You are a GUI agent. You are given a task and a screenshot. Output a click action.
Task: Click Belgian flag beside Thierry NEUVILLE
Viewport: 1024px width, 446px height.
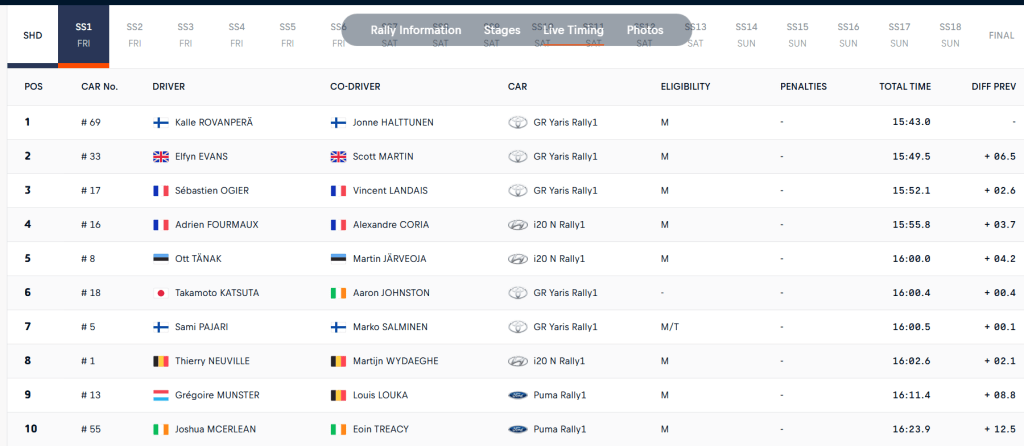pyautogui.click(x=160, y=361)
